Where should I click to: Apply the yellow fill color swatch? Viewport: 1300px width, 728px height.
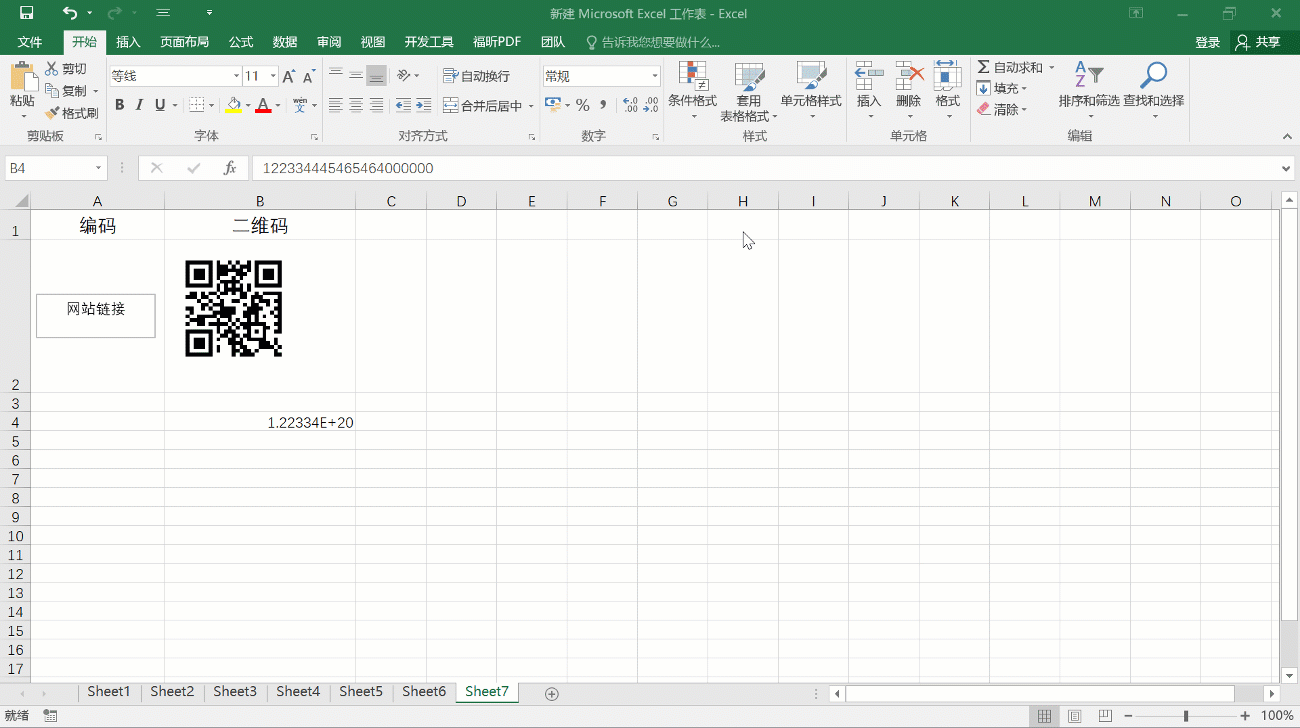[x=233, y=105]
